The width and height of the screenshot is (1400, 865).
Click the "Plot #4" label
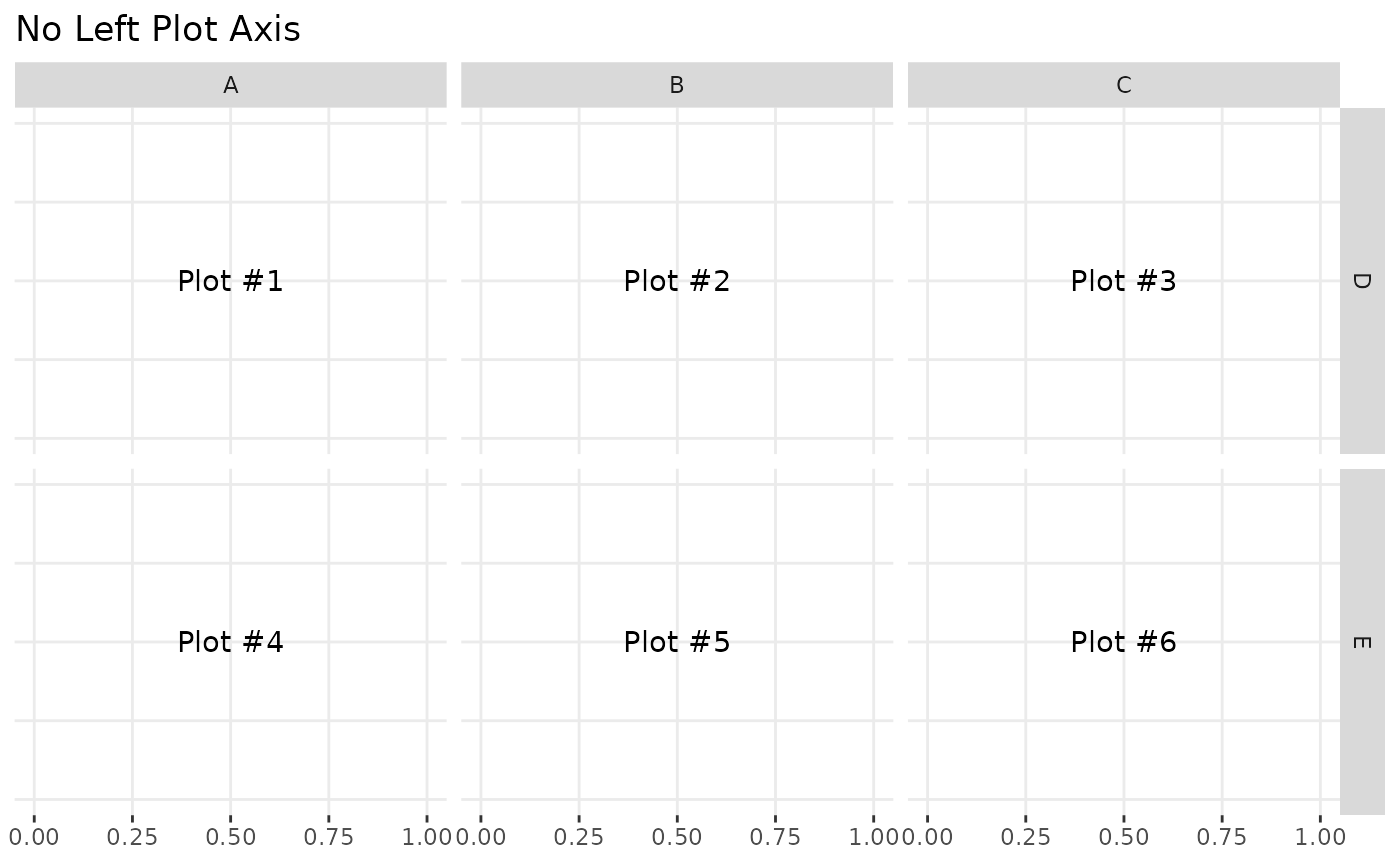point(230,642)
